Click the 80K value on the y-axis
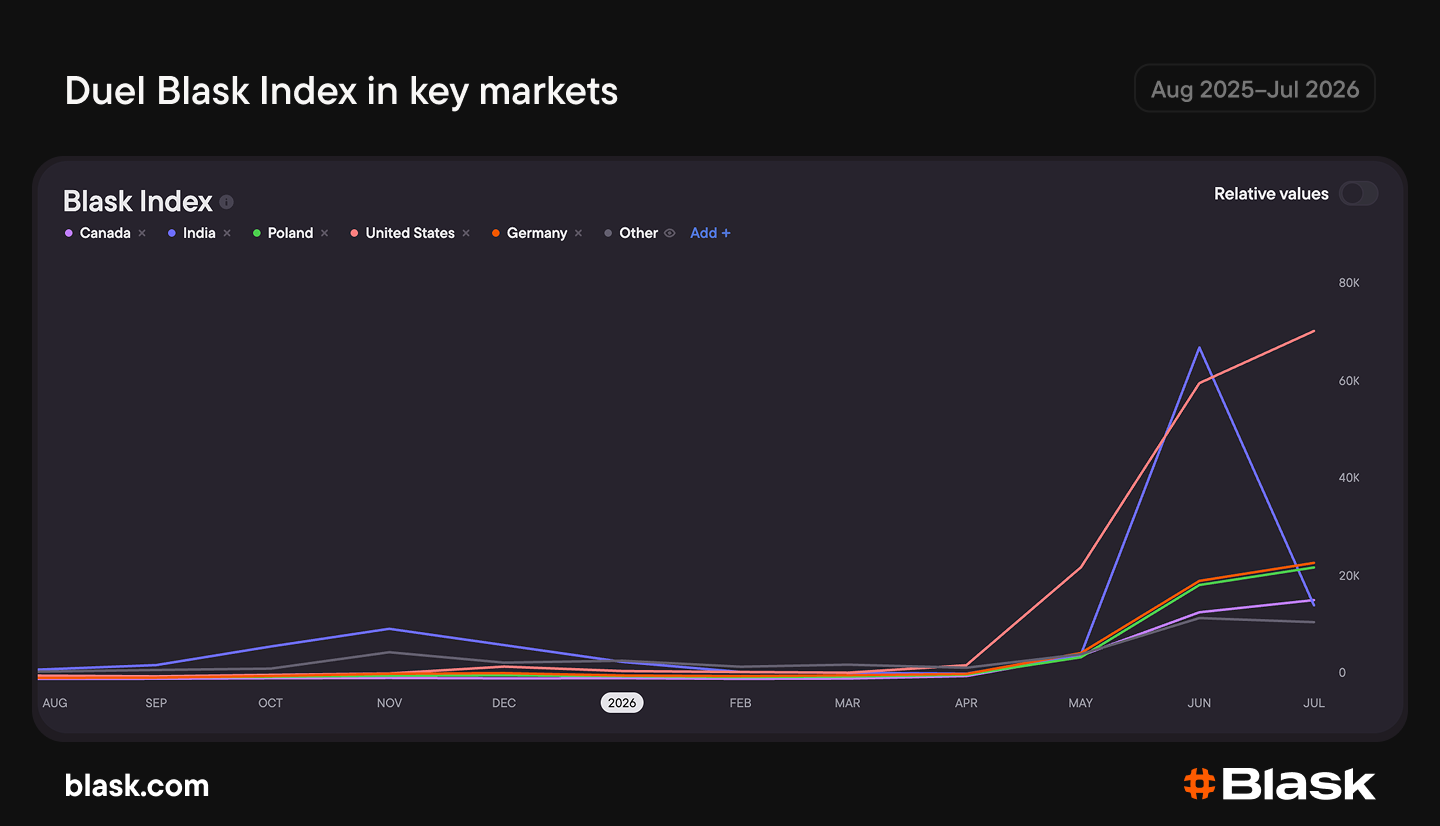The width and height of the screenshot is (1440, 826). tap(1349, 283)
